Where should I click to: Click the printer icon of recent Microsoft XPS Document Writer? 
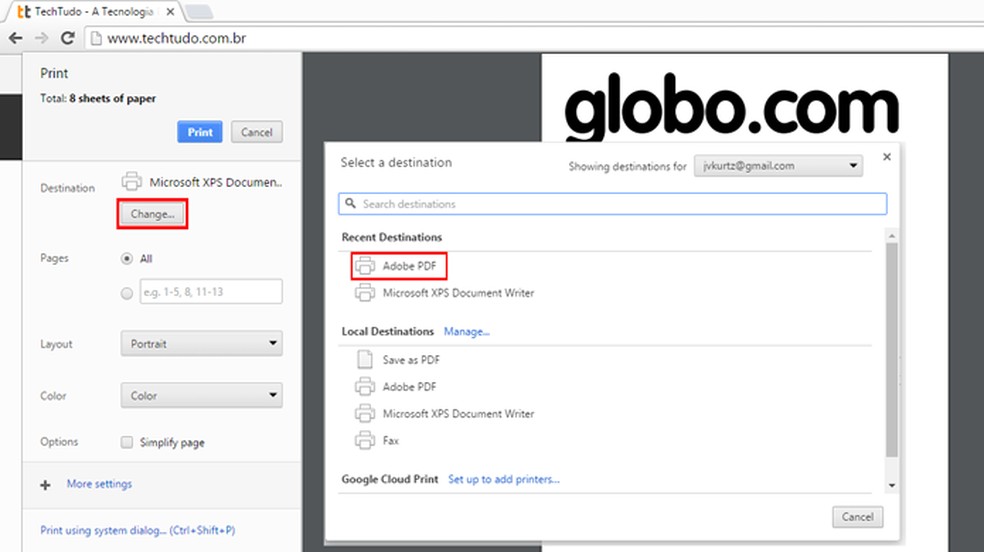click(365, 293)
